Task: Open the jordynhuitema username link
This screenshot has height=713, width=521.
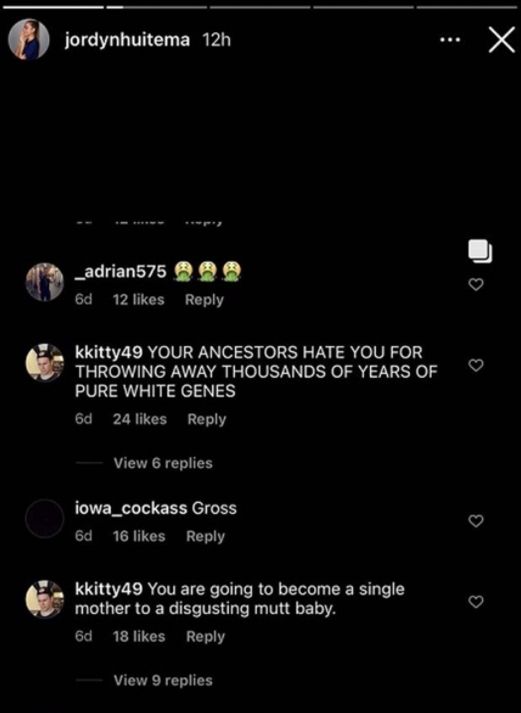Action: coord(127,40)
